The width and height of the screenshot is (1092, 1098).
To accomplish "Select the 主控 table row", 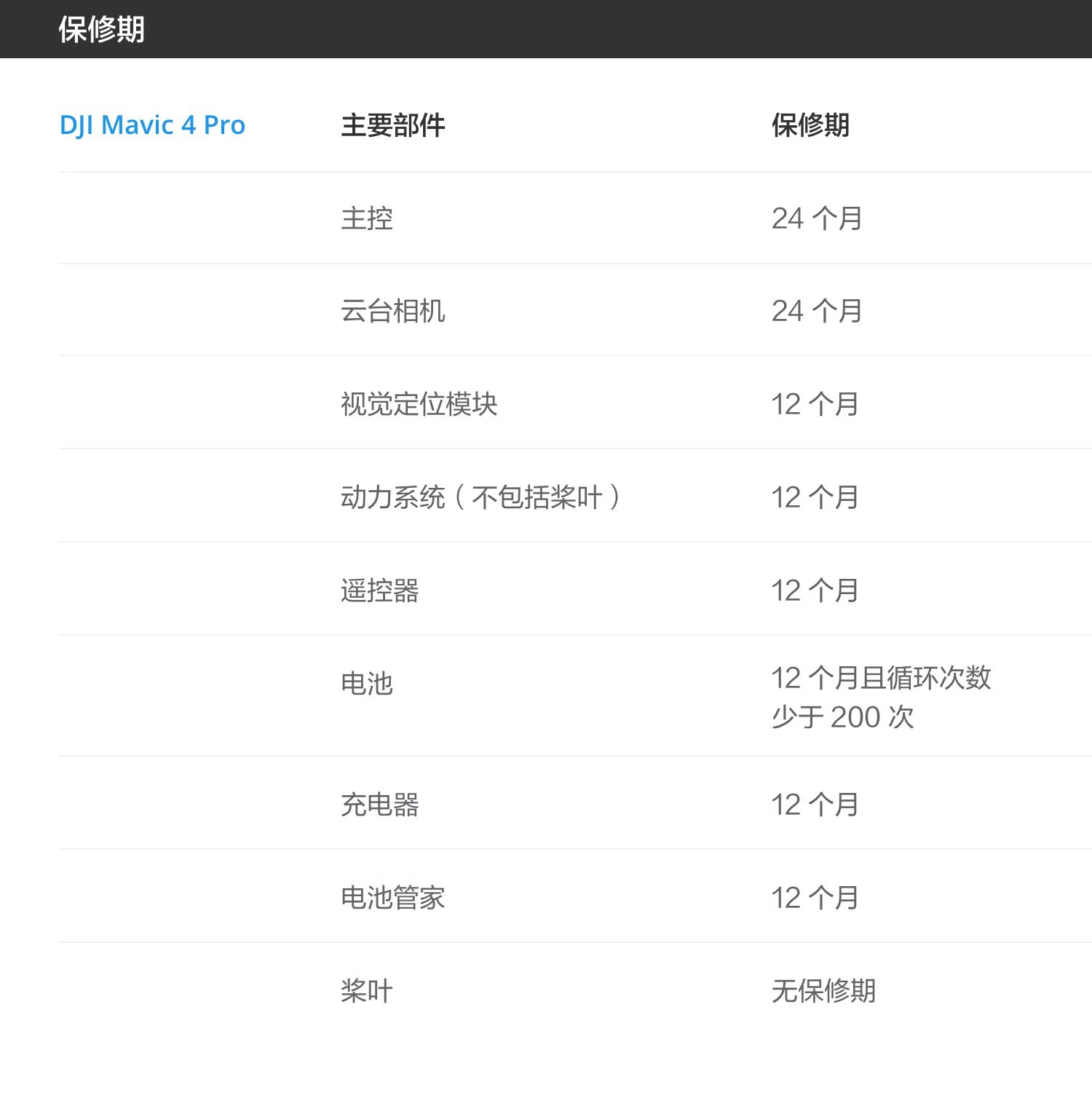I will pyautogui.click(x=367, y=218).
